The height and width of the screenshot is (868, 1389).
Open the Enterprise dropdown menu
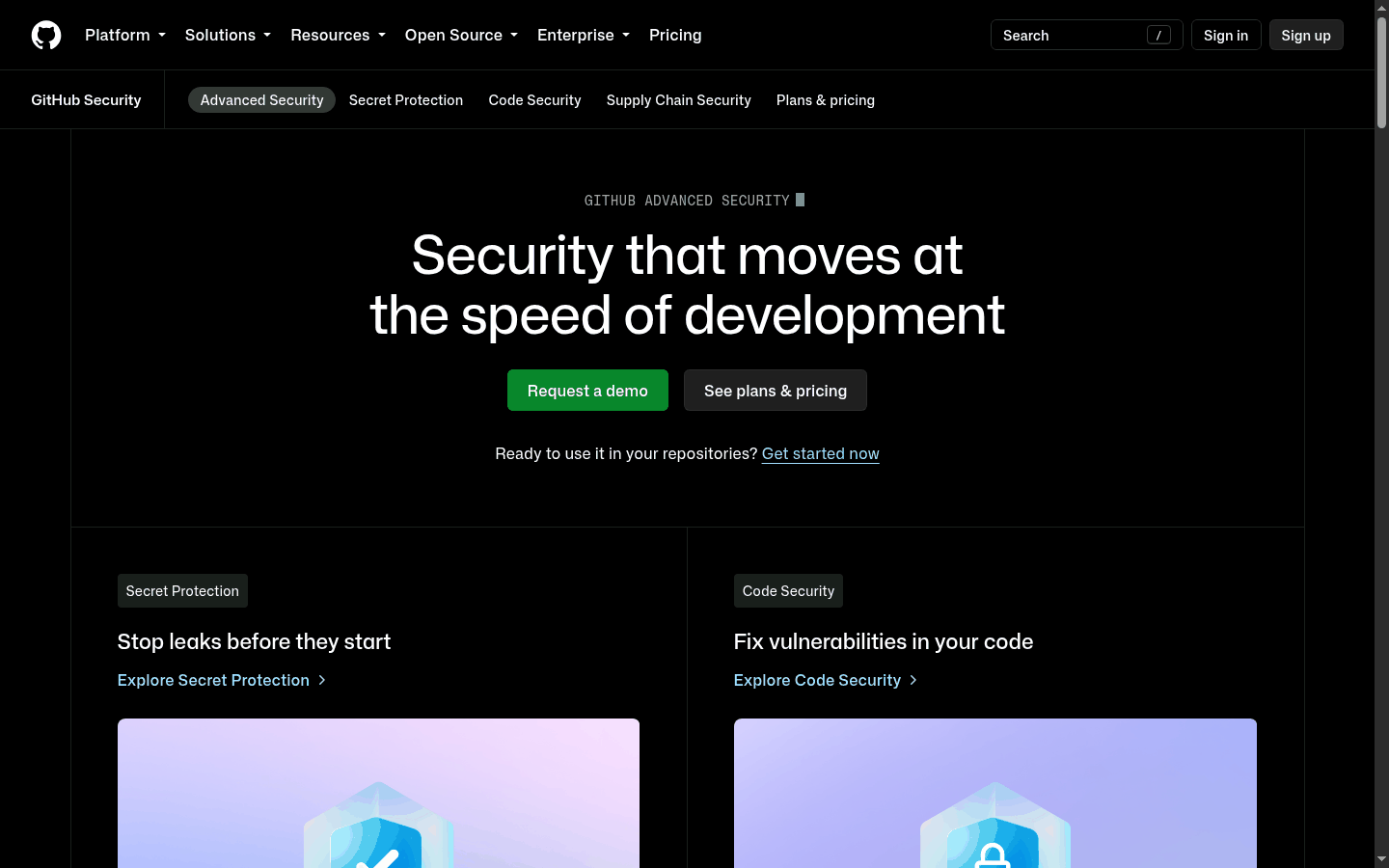584,35
